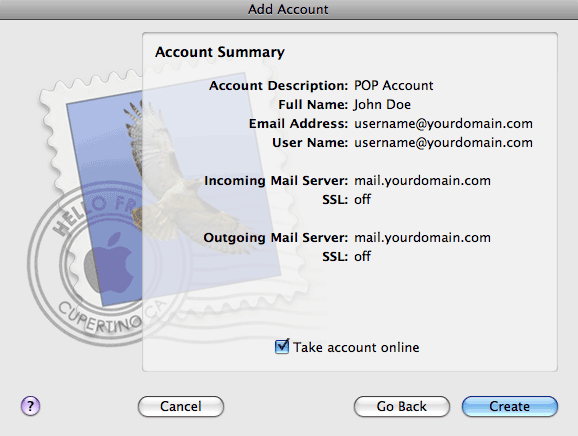Cancel the Add Account setup
Viewport: 578px width, 436px height.
click(181, 407)
